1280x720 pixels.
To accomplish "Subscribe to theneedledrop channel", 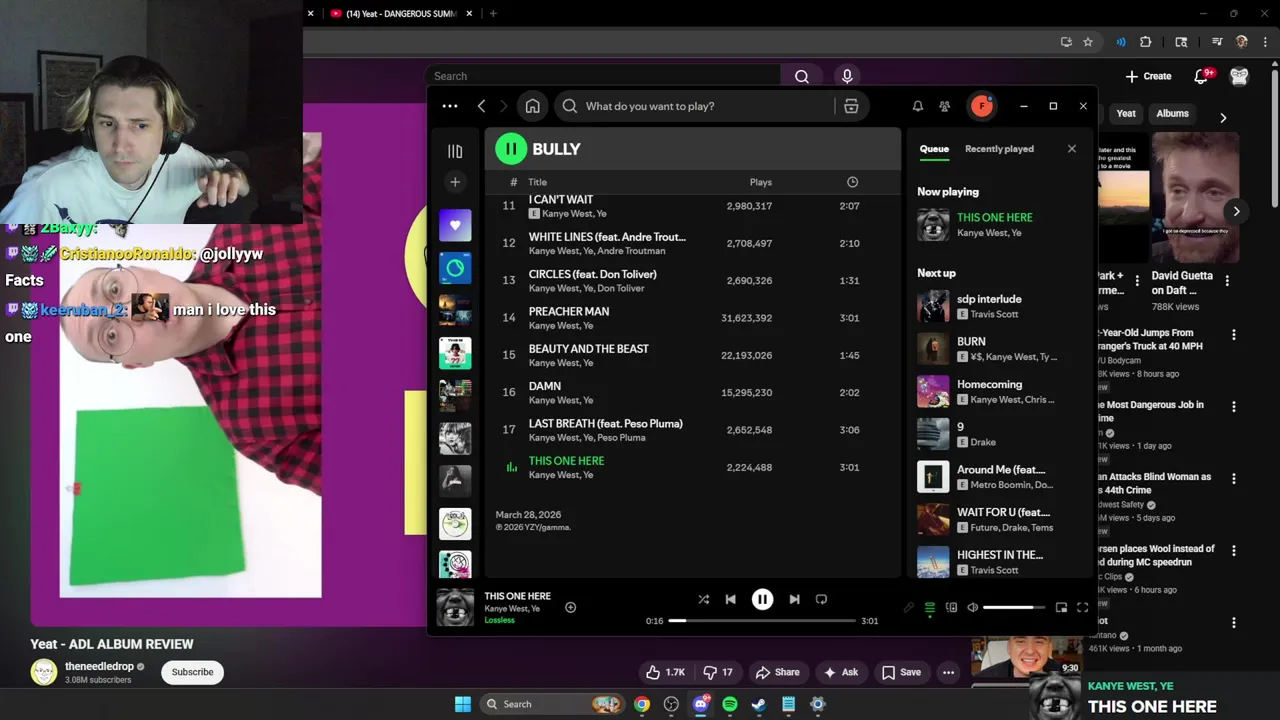I will [192, 672].
